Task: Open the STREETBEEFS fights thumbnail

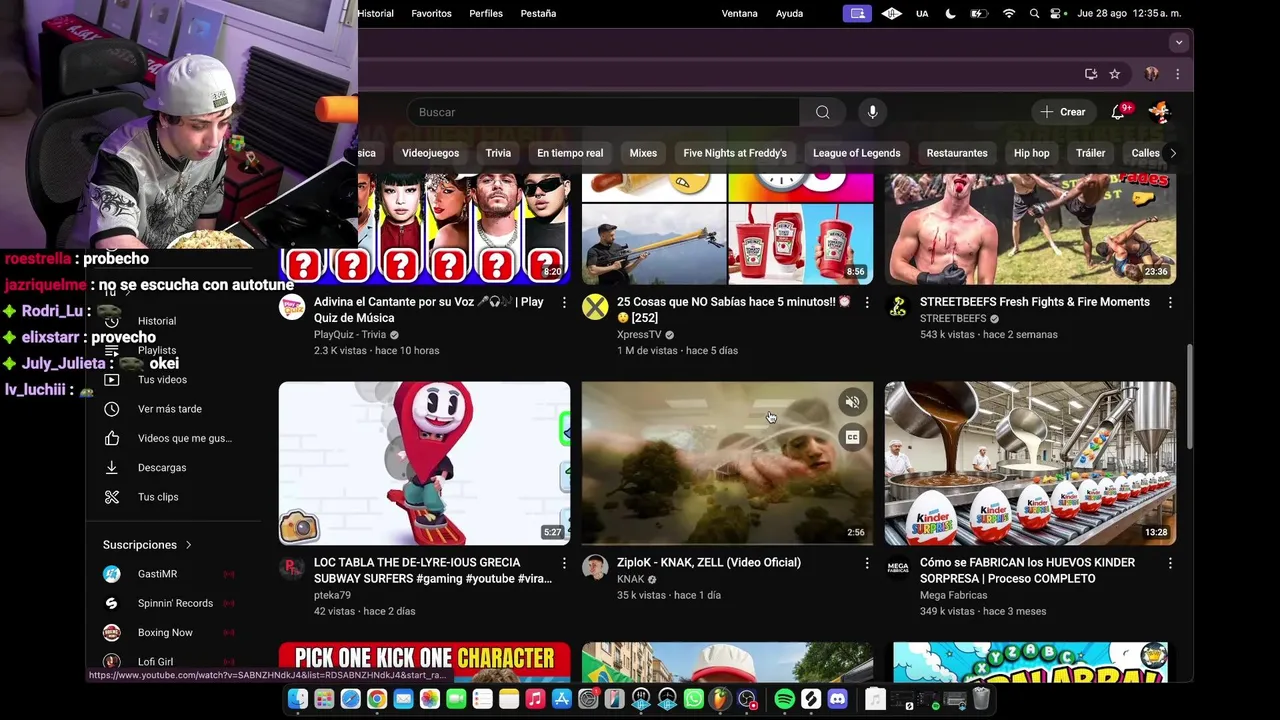Action: [1030, 229]
